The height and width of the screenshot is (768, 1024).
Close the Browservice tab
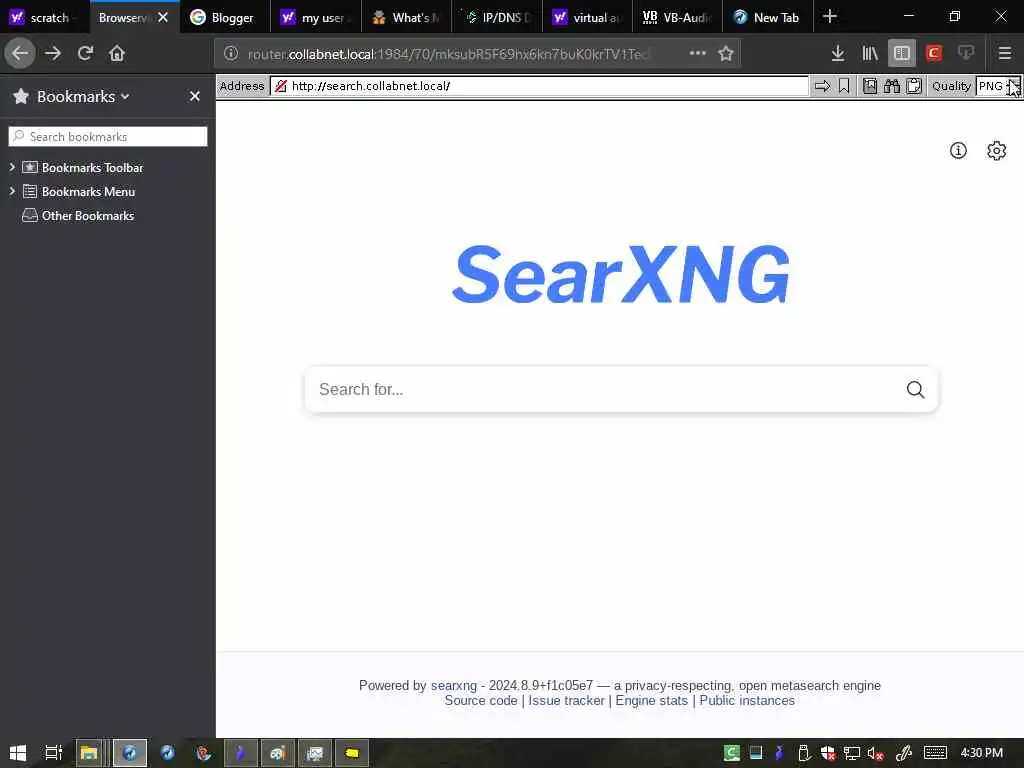(x=163, y=17)
